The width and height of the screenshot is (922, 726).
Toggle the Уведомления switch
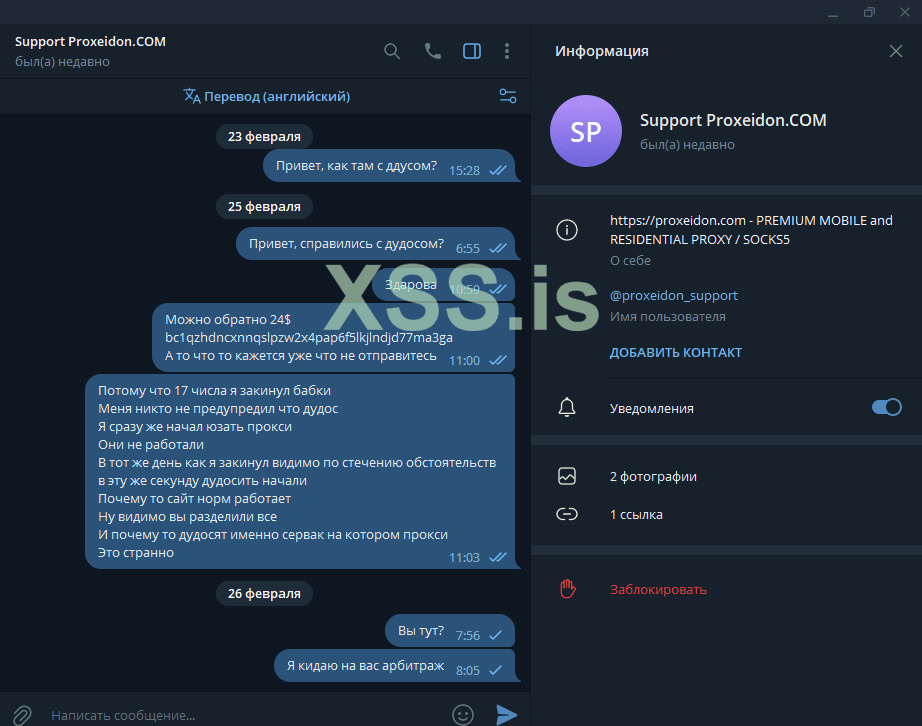click(x=887, y=407)
